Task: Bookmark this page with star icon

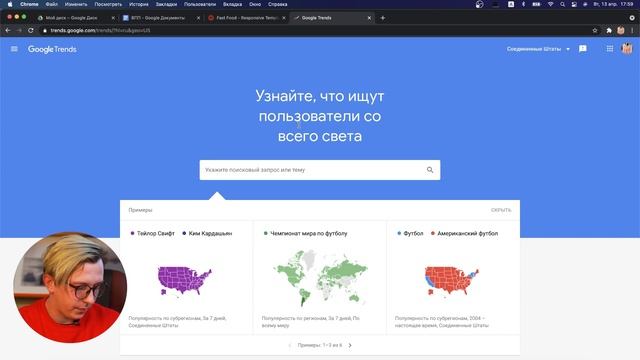Action: coord(595,30)
